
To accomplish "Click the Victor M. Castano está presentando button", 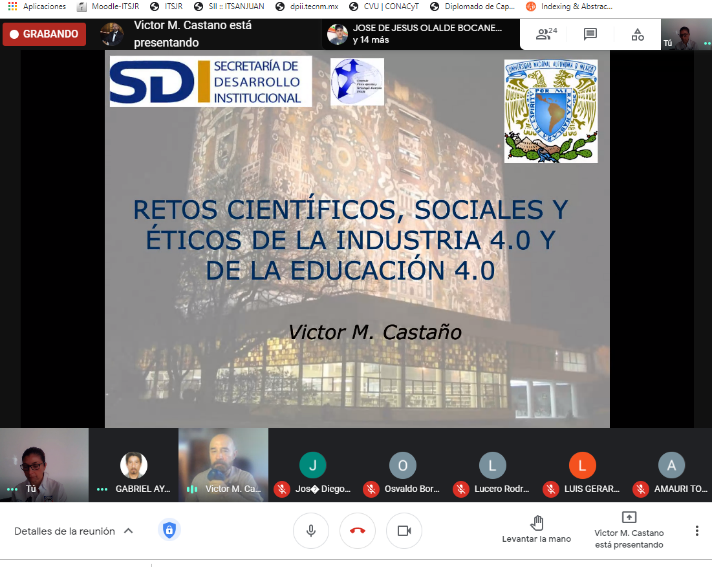I will click(629, 530).
